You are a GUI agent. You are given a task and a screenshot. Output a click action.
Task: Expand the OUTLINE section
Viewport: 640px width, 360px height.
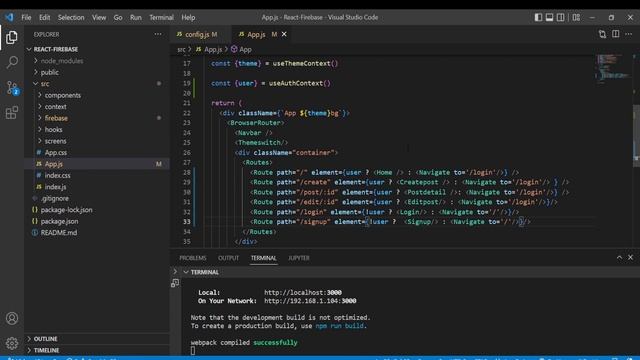click(x=97, y=339)
